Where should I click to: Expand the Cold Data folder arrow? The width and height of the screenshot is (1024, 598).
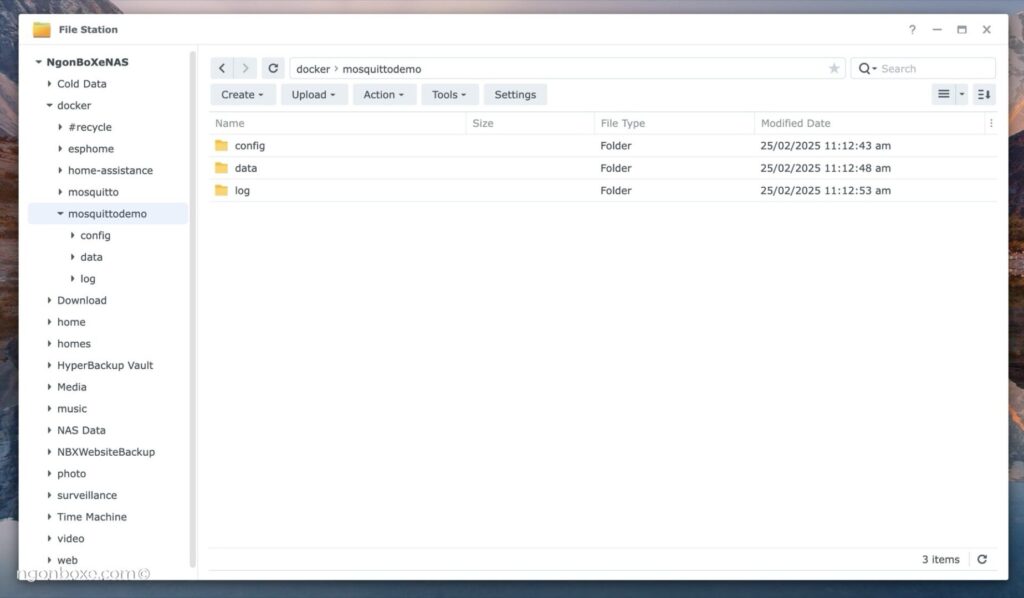(x=49, y=84)
